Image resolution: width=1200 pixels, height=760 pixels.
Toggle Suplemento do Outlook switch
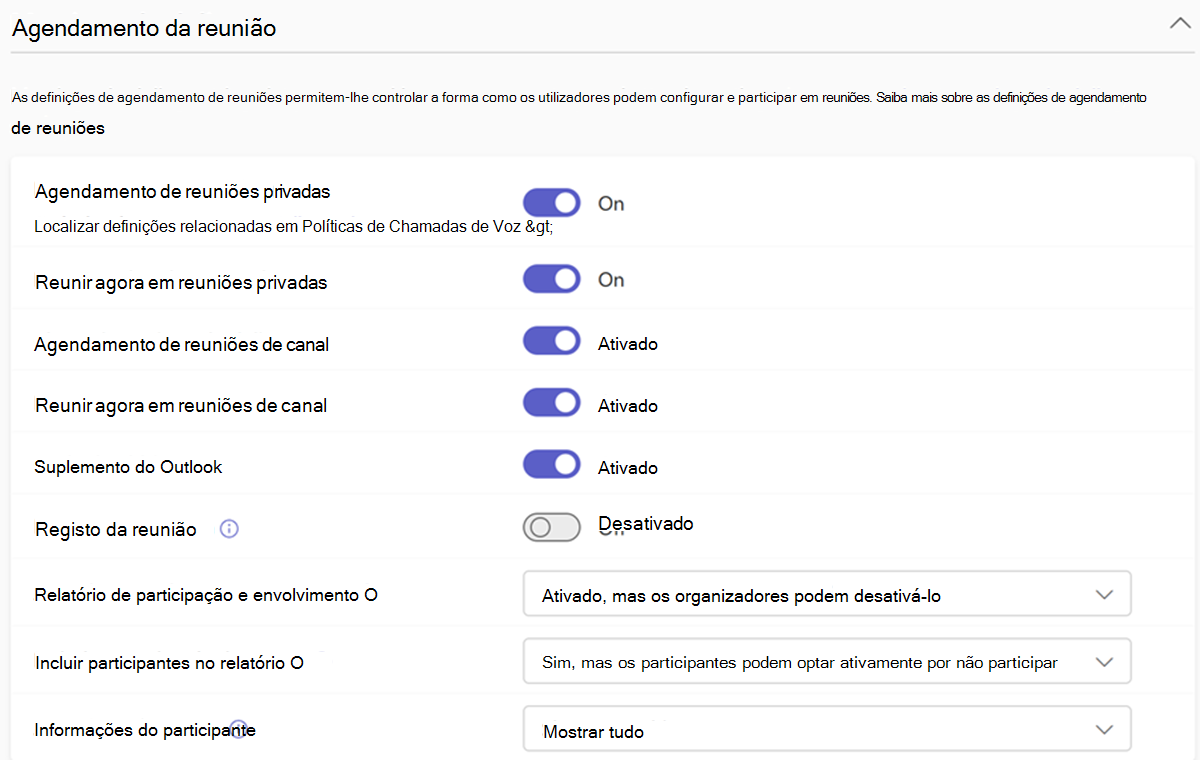click(x=552, y=465)
